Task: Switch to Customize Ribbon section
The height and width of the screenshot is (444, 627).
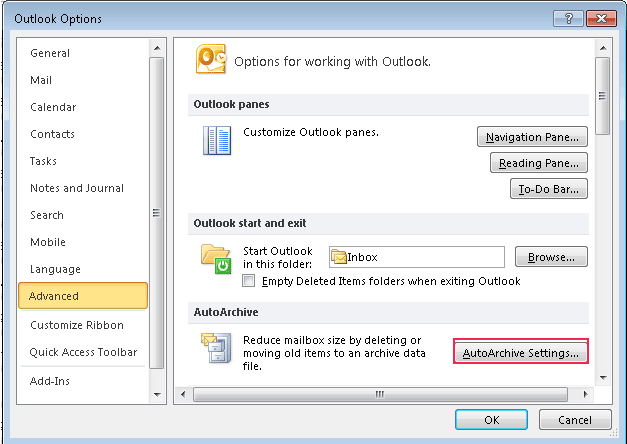Action: [77, 325]
